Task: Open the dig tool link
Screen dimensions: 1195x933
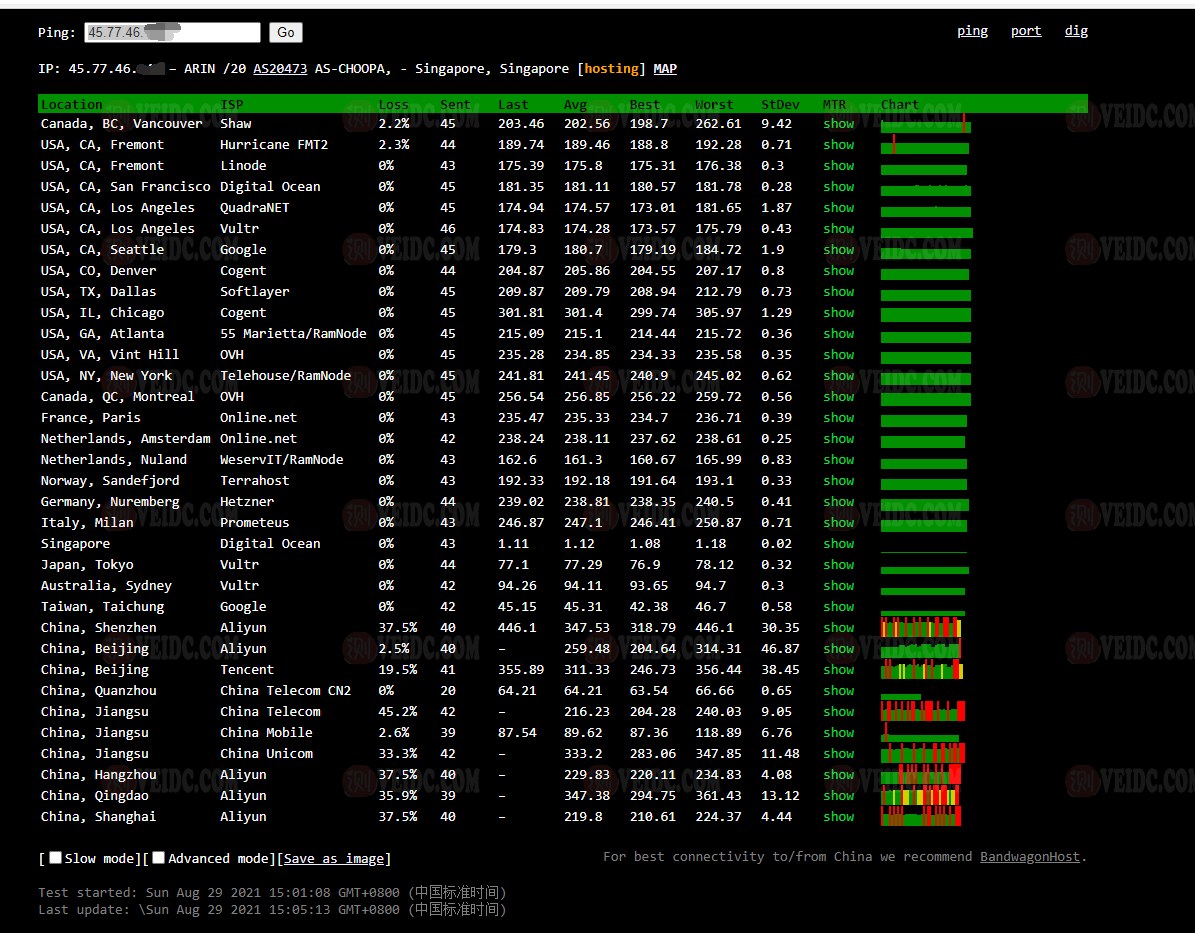Action: click(x=1076, y=31)
